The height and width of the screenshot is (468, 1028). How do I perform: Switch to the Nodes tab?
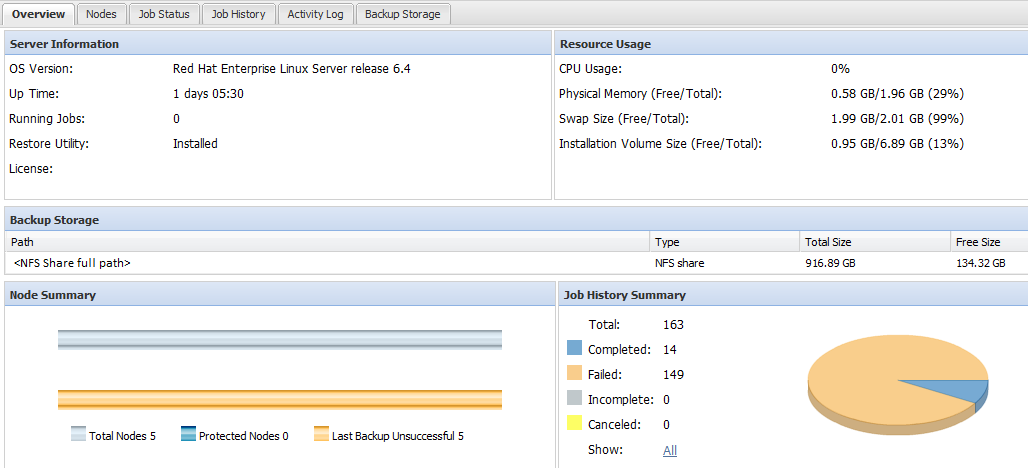[101, 14]
